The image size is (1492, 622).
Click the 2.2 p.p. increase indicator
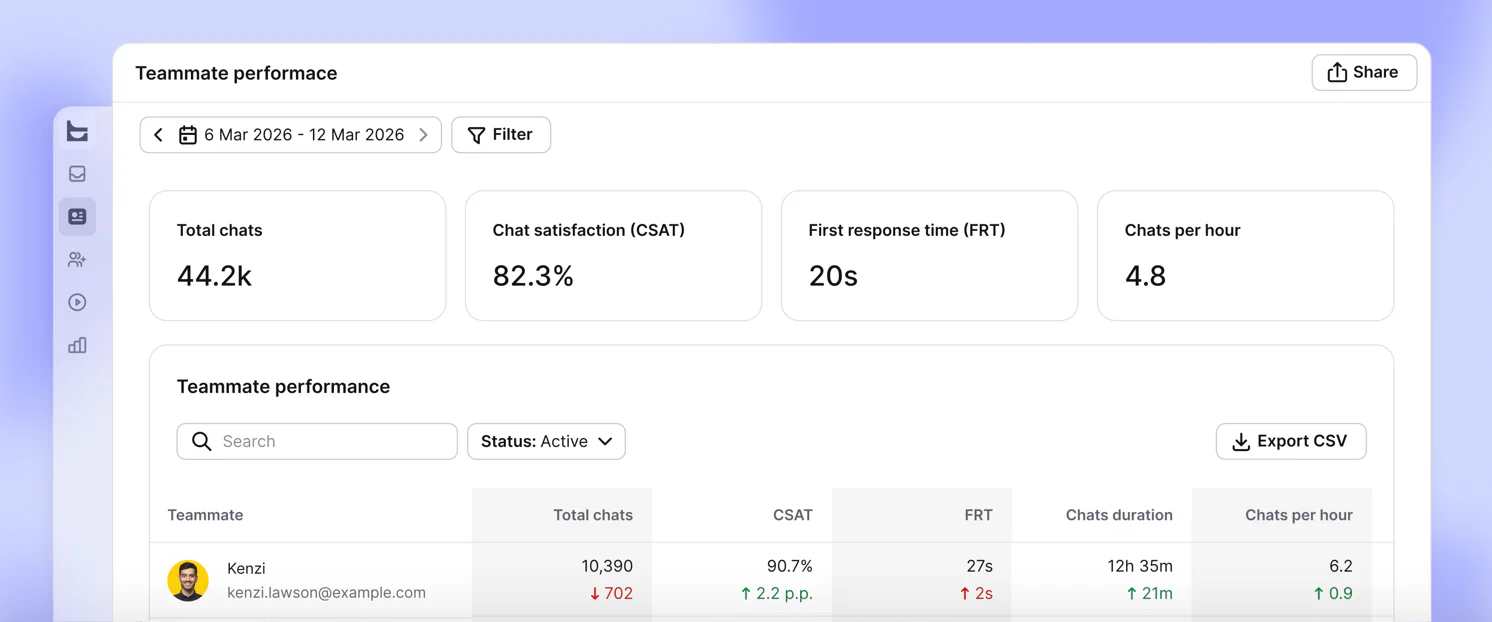pos(776,594)
